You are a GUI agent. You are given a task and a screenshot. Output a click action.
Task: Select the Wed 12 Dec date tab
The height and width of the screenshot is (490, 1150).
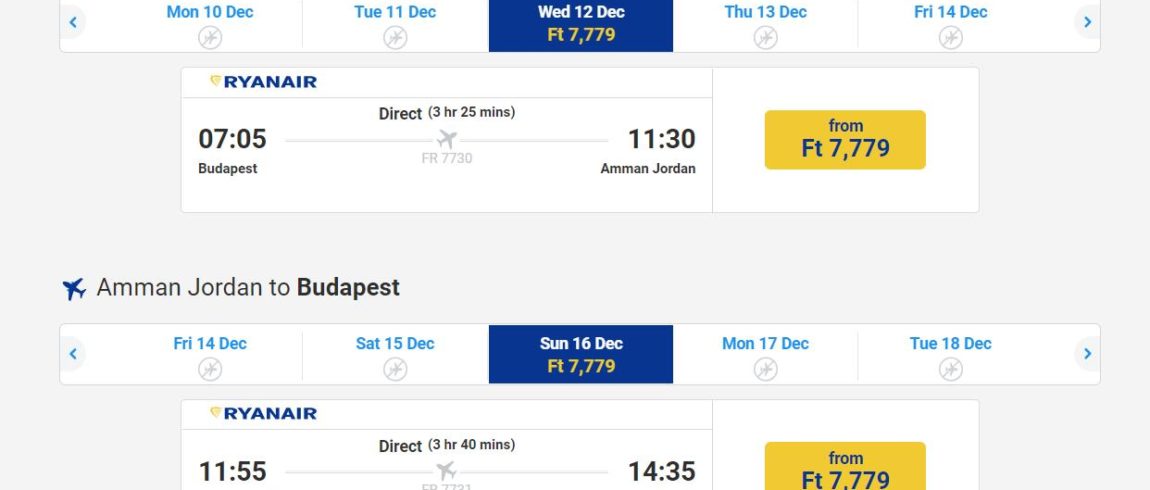(581, 25)
